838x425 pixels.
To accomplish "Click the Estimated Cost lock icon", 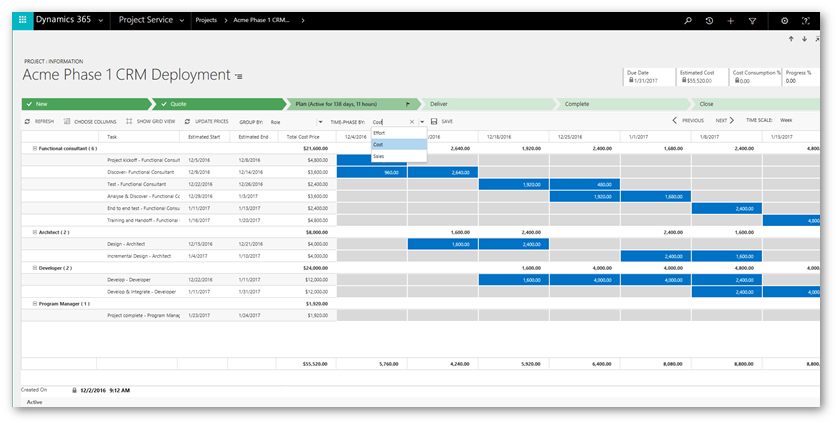I will 684,80.
